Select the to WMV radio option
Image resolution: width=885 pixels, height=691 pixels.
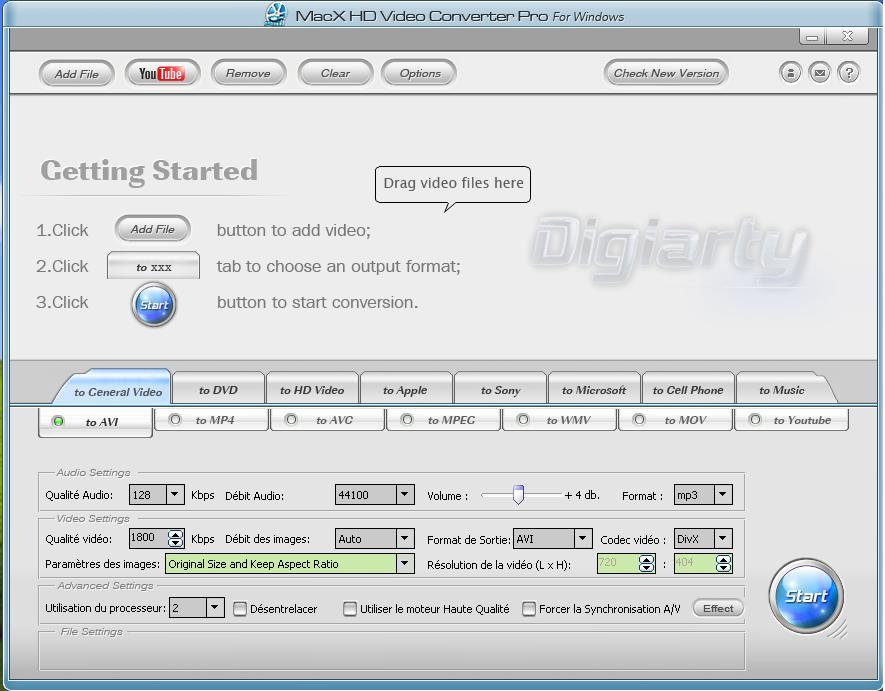point(523,420)
